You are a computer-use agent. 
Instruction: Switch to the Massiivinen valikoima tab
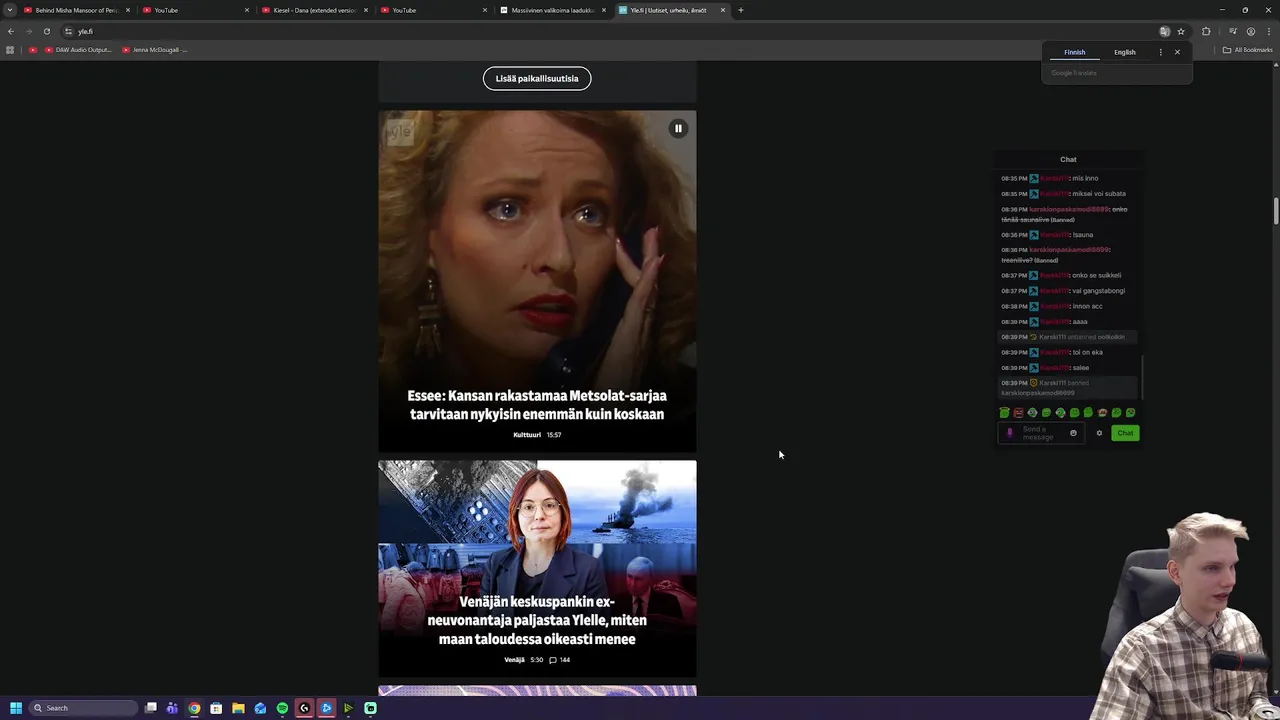click(x=553, y=10)
